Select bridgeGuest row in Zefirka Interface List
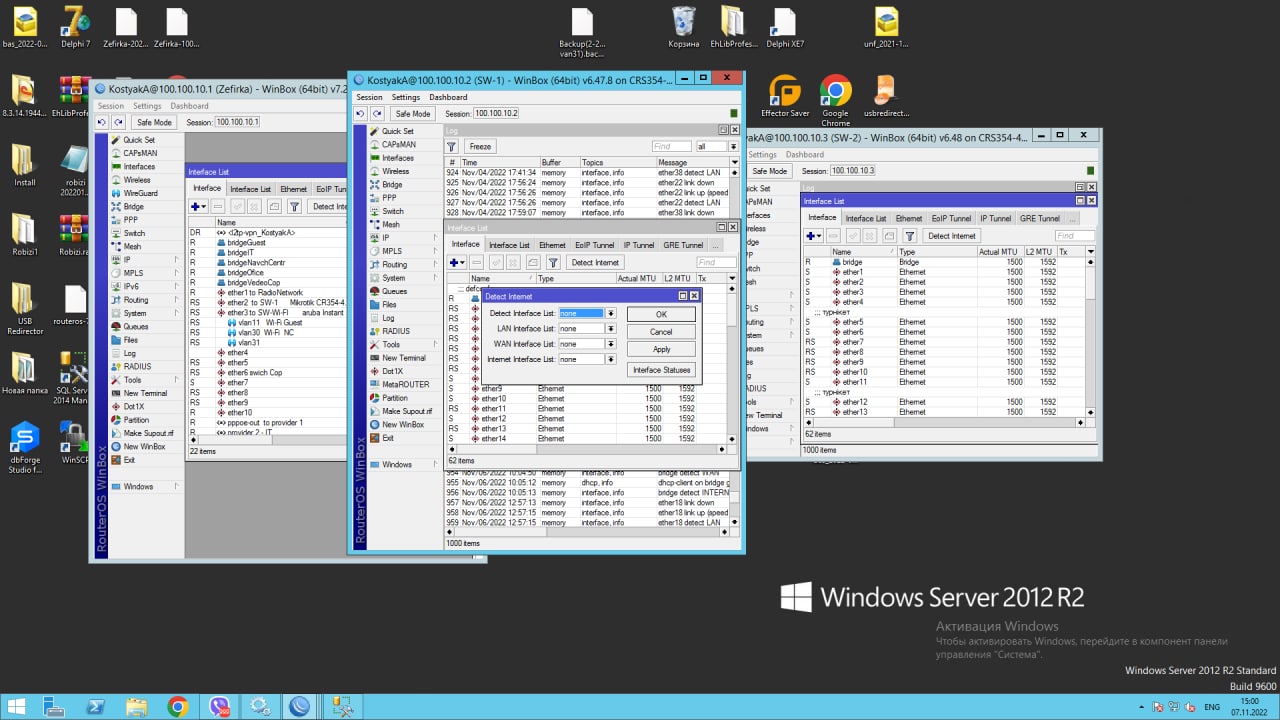 click(267, 242)
